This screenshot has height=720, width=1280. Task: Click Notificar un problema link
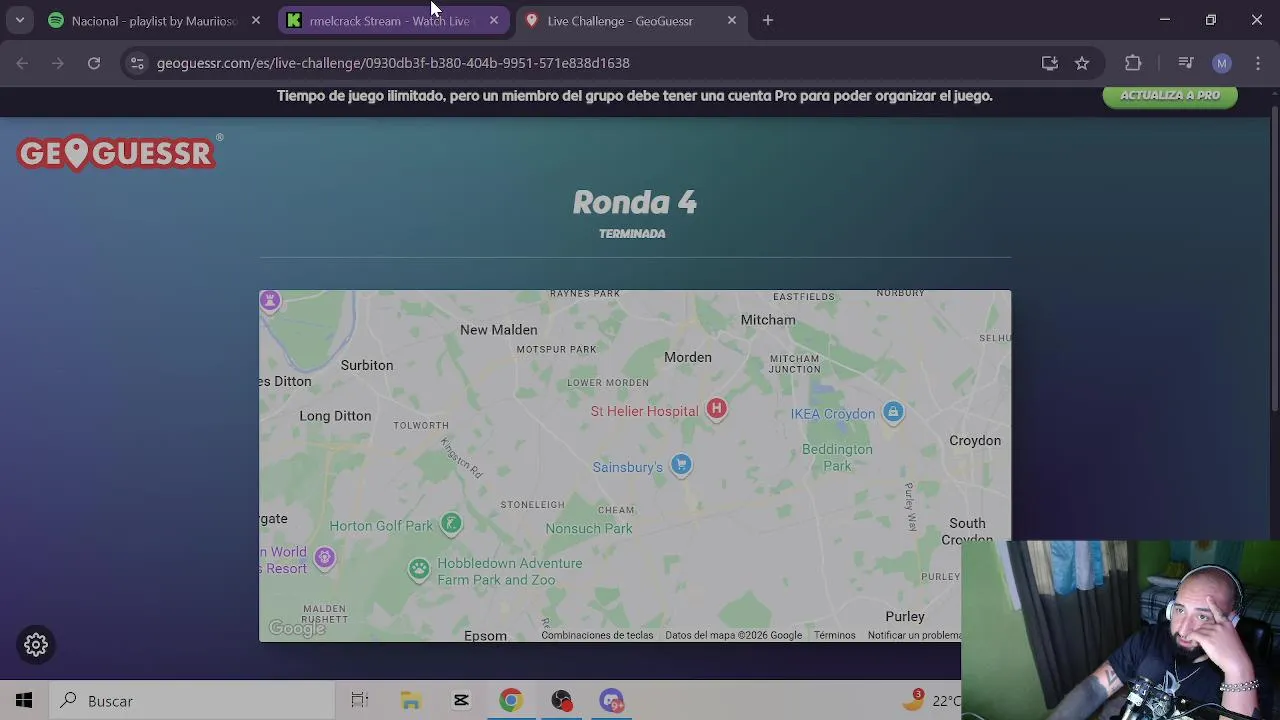(914, 635)
